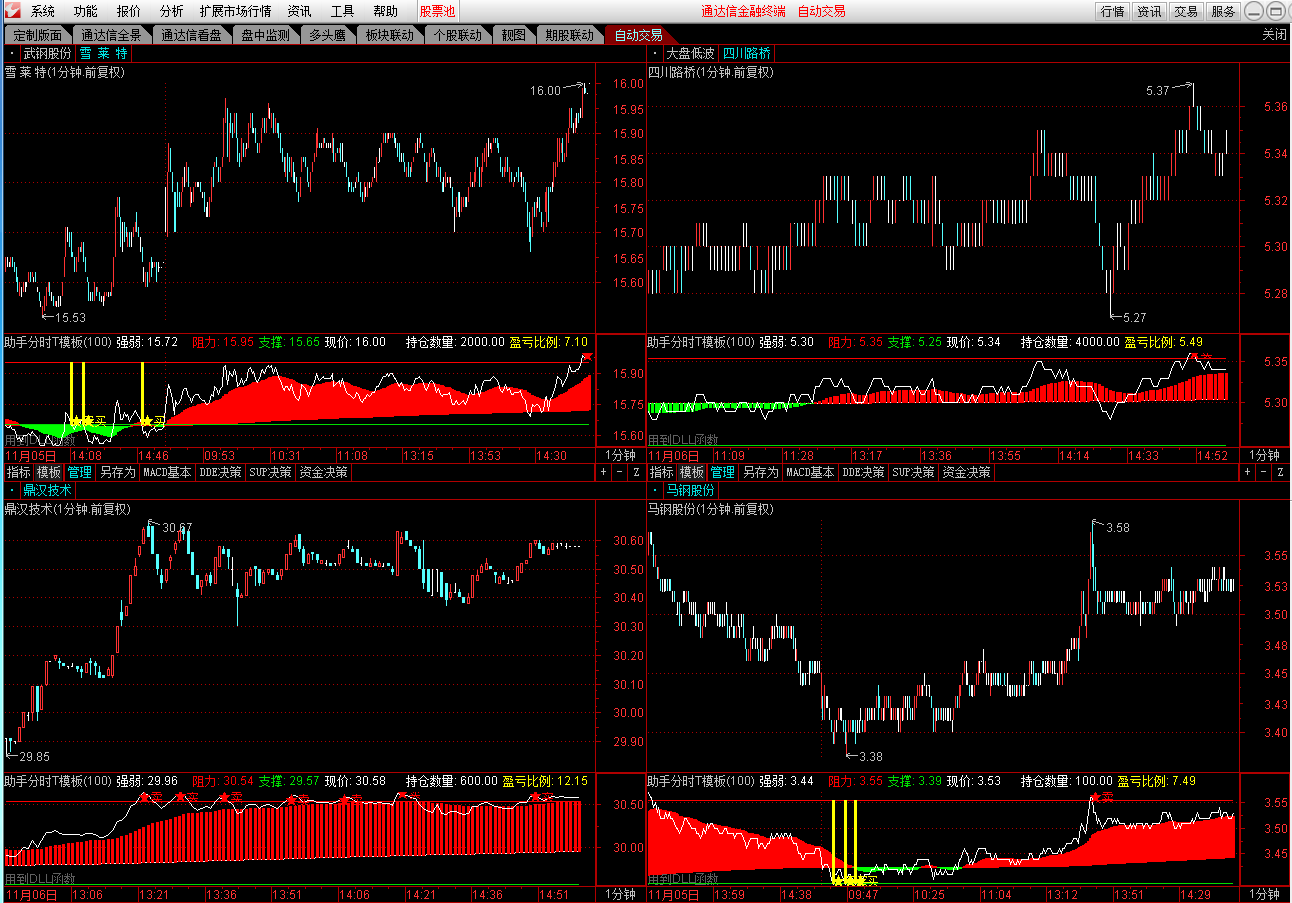Click the 16.00 price level on 雪莱特 axis
Viewport: 1292px width, 903px height.
[x=627, y=84]
